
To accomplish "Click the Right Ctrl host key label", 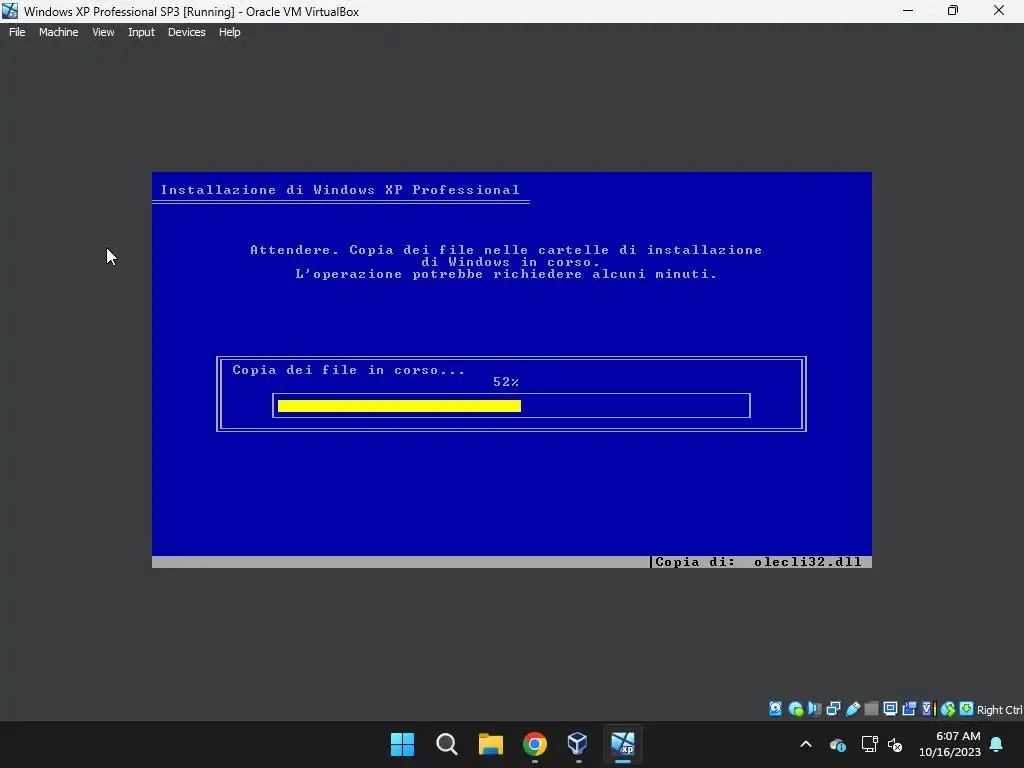I will coord(999,710).
